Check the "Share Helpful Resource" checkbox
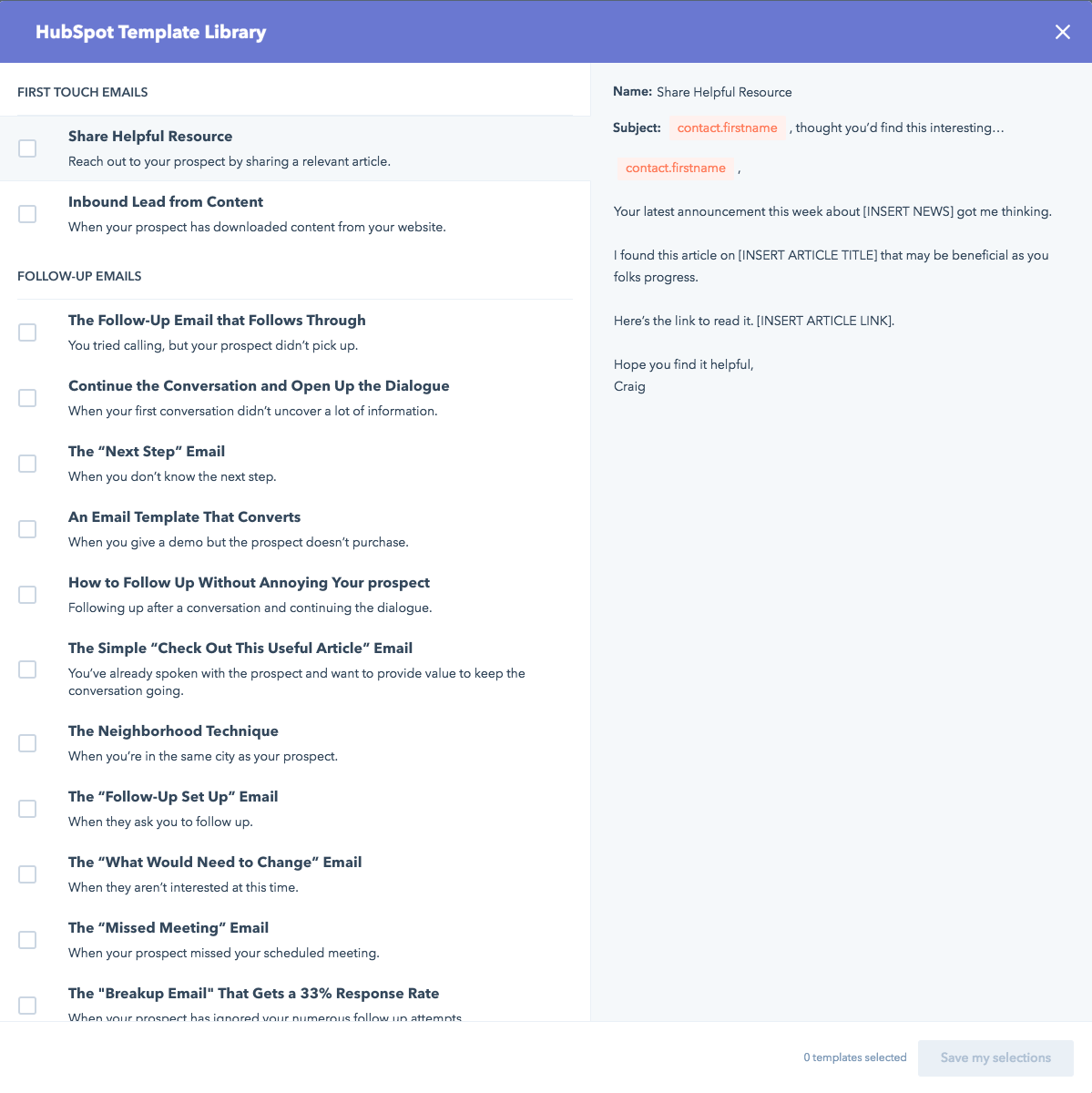This screenshot has height=1093, width=1092. (x=27, y=148)
